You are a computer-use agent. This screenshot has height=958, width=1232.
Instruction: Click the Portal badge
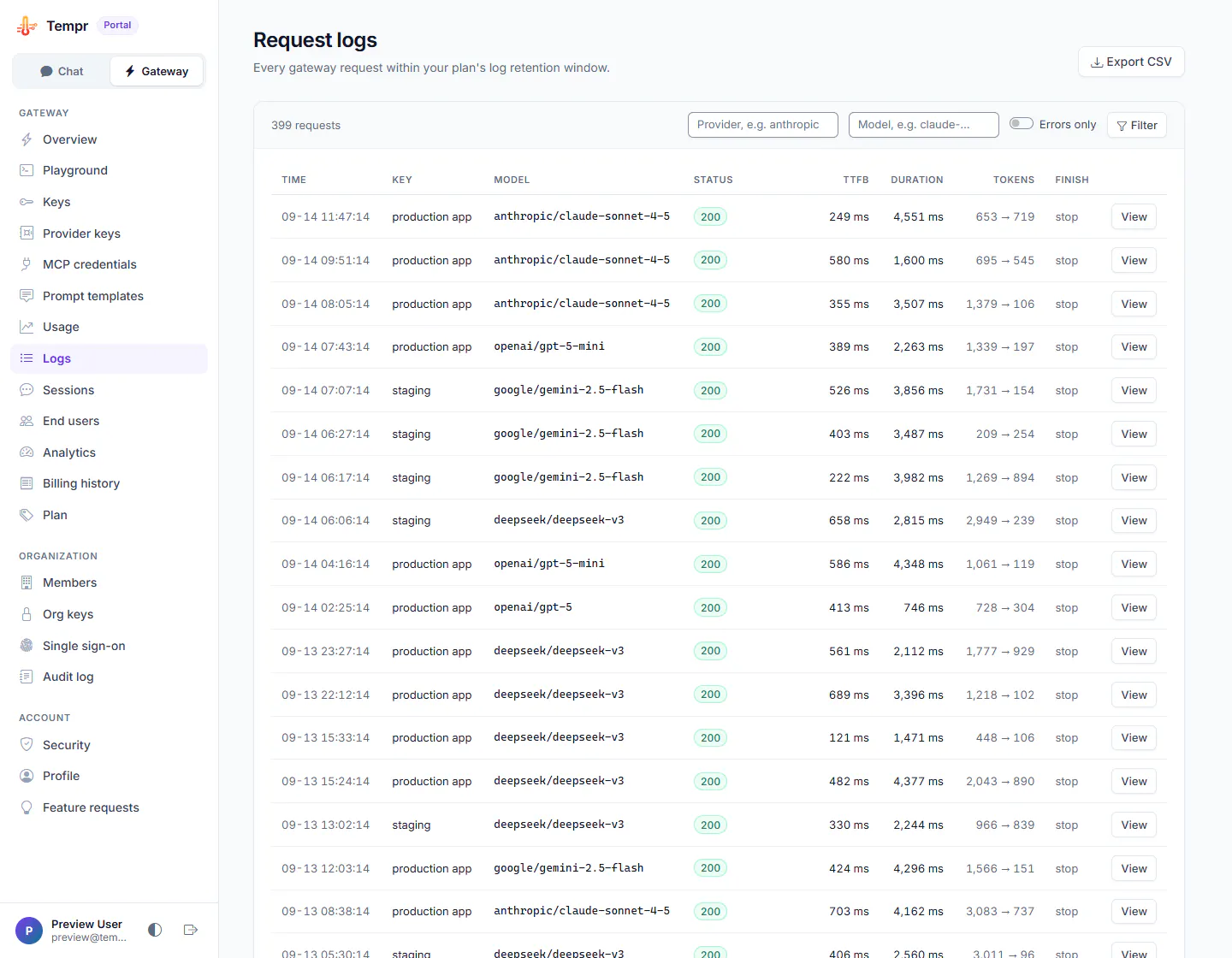pyautogui.click(x=117, y=26)
